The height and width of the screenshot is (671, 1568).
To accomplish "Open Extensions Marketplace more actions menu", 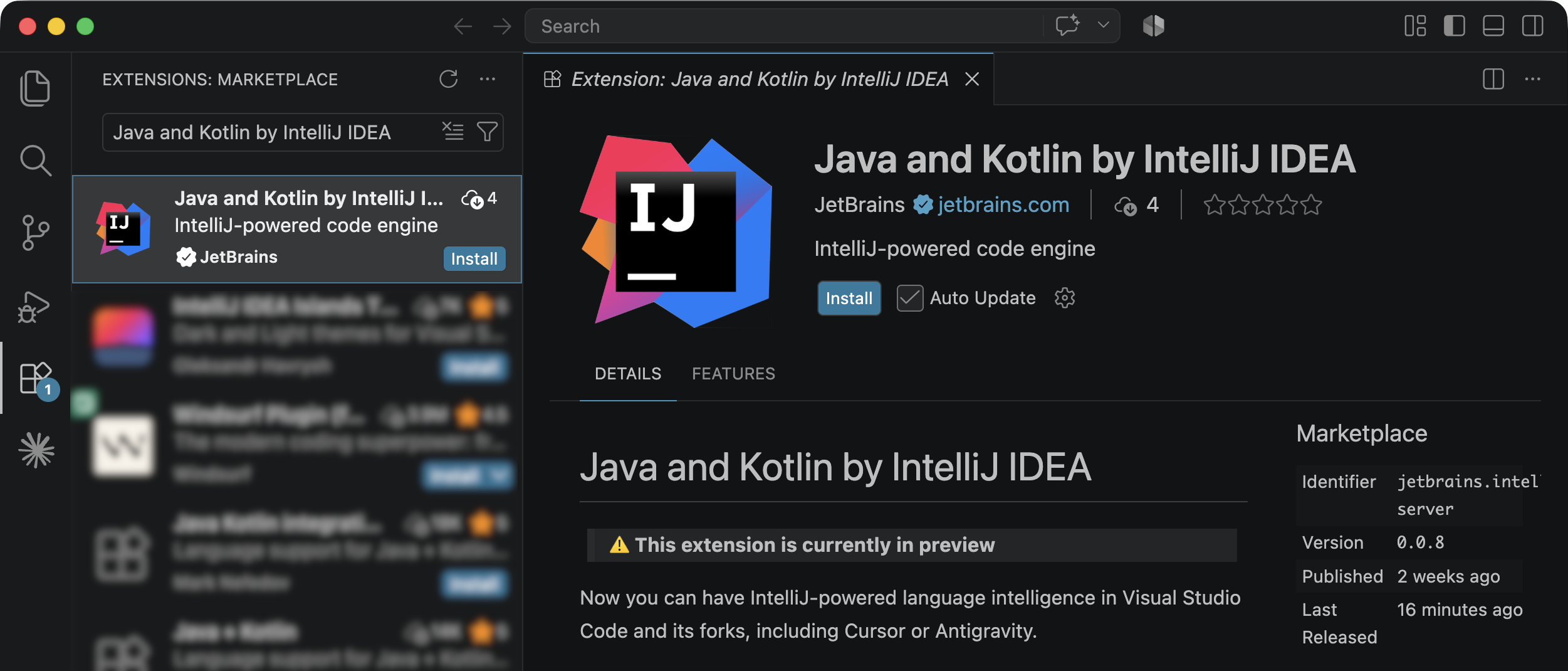I will click(x=488, y=79).
